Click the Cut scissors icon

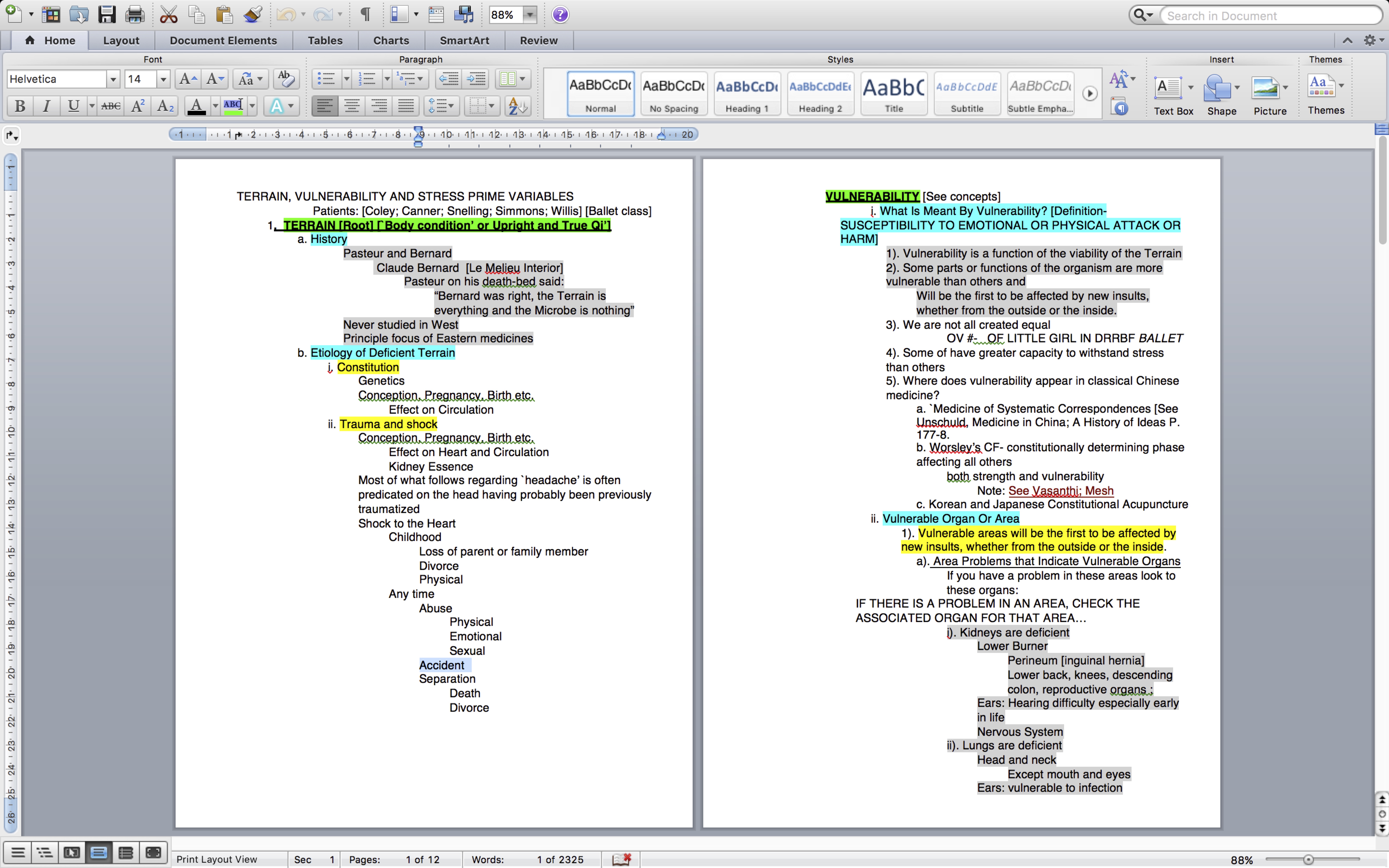coord(168,14)
